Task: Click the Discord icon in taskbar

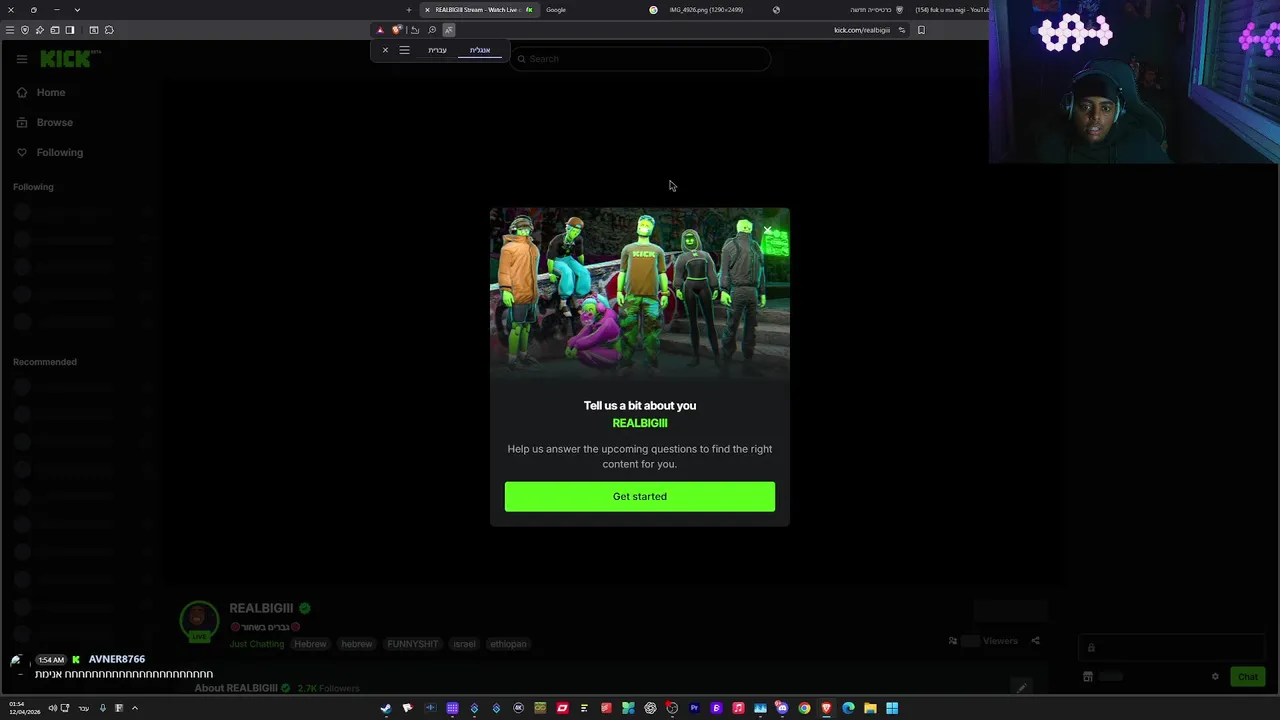Action: coord(783,708)
